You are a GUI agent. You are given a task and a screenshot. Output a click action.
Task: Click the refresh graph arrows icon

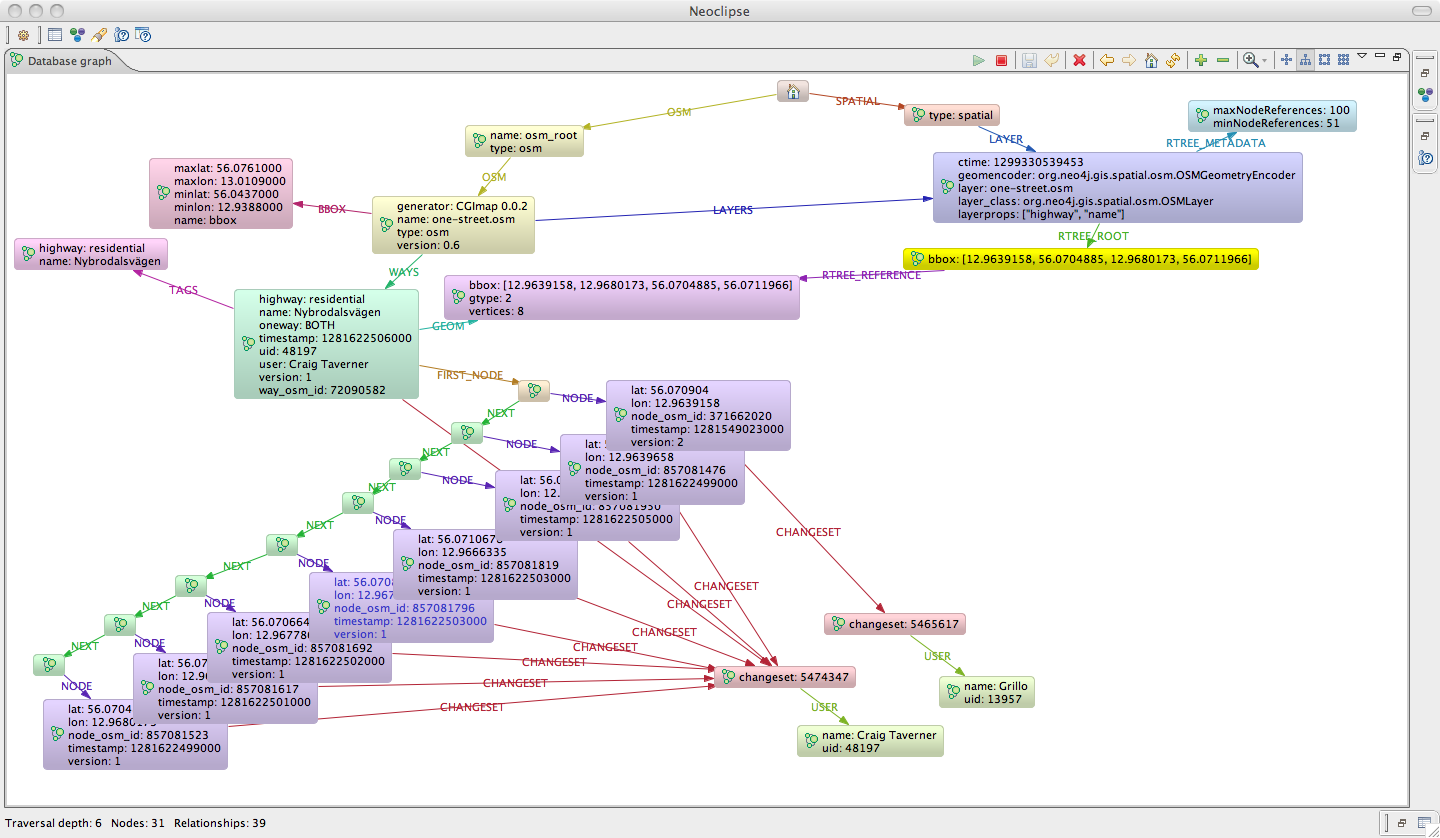[x=1173, y=61]
